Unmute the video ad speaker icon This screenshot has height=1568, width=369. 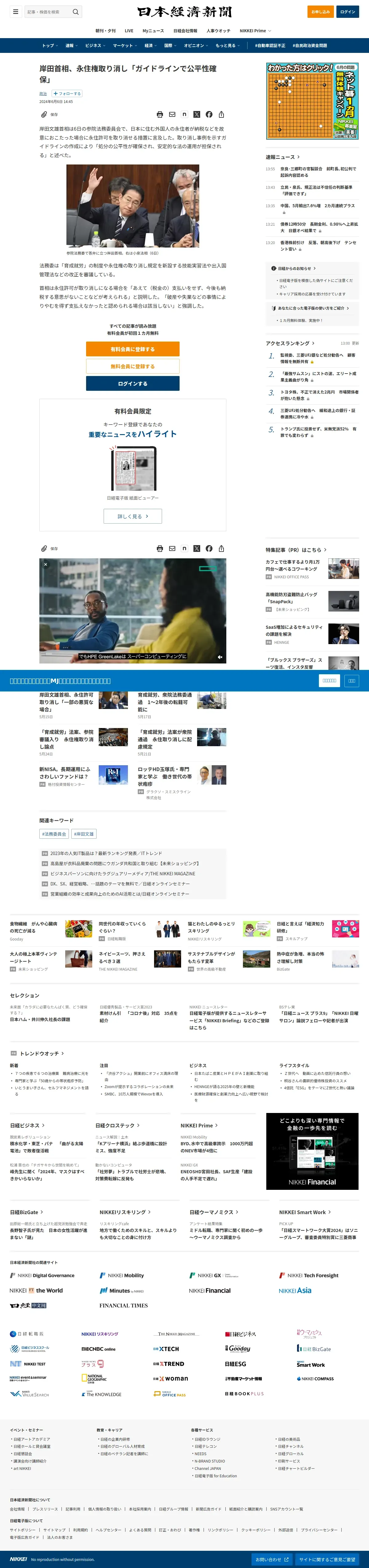point(220,657)
